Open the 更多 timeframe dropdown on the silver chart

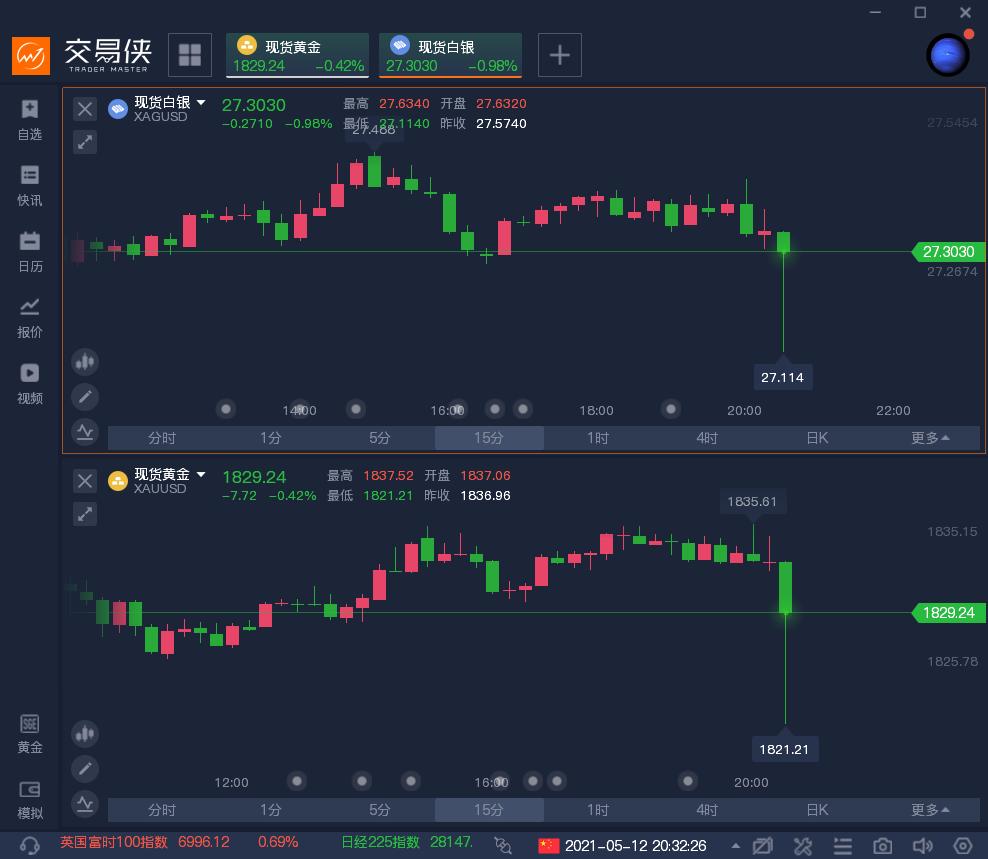[x=929, y=438]
